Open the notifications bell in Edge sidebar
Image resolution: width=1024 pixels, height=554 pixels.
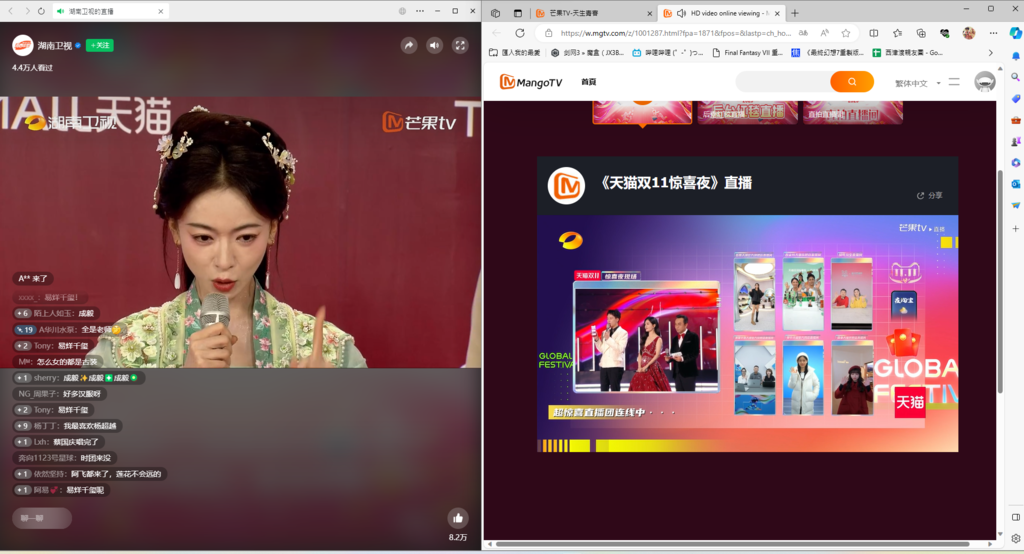(x=1016, y=56)
